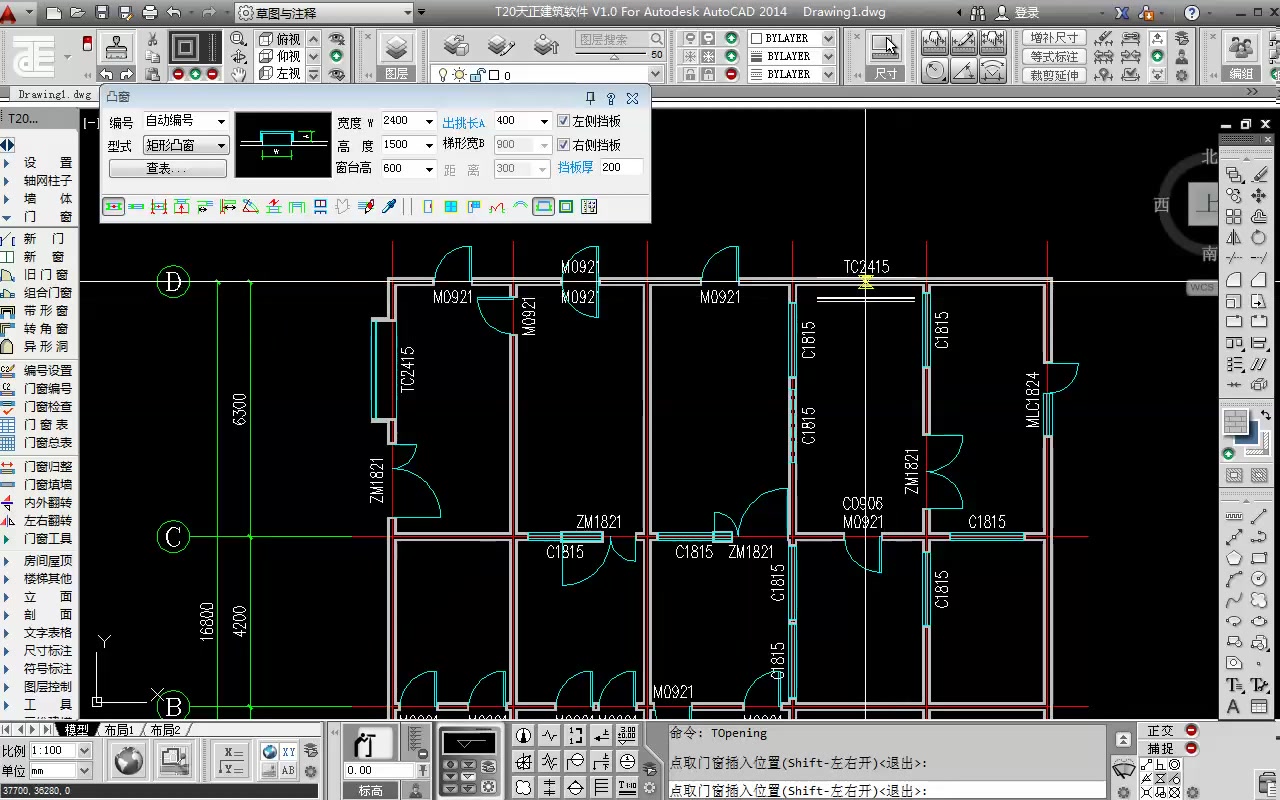1280x800 pixels.
Task: Select 仰视 bottom view
Action: (280, 57)
